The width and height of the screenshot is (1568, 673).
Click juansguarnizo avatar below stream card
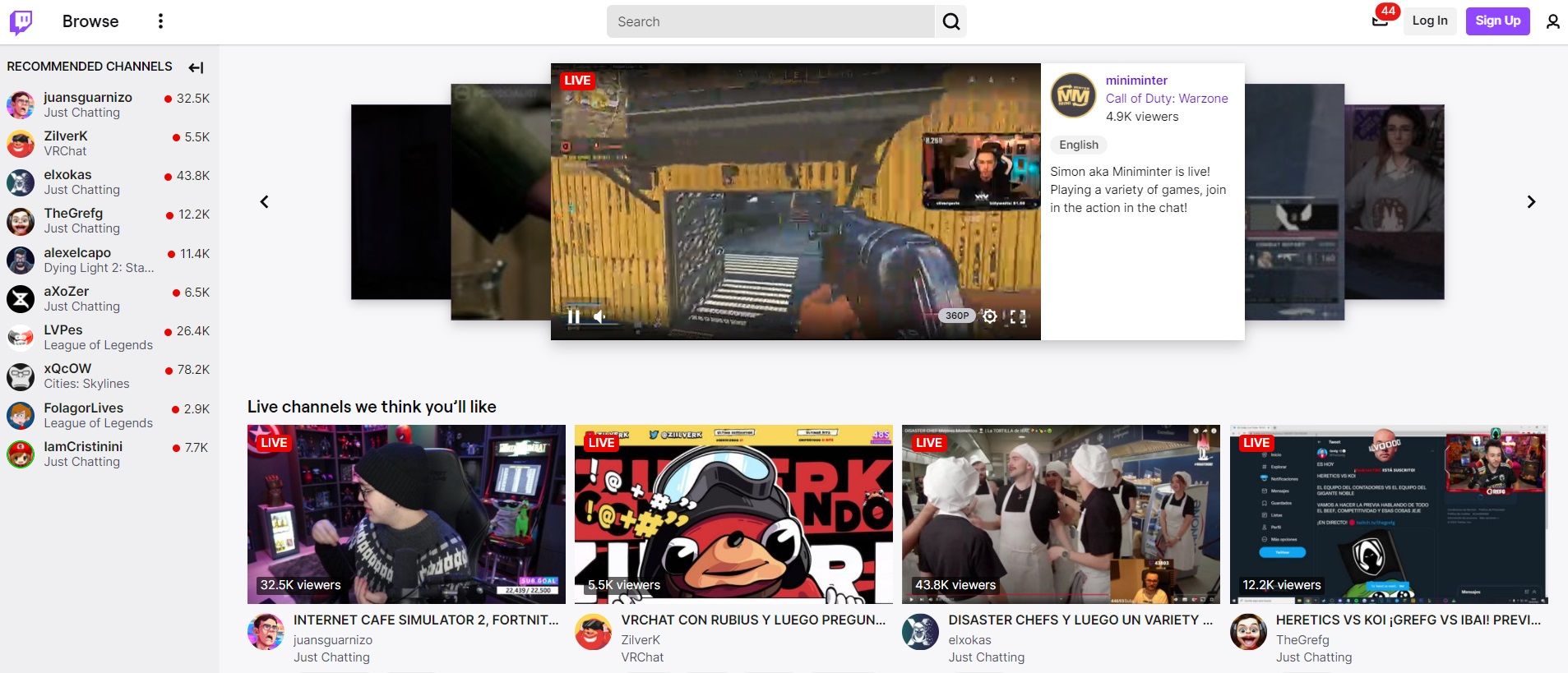click(266, 632)
